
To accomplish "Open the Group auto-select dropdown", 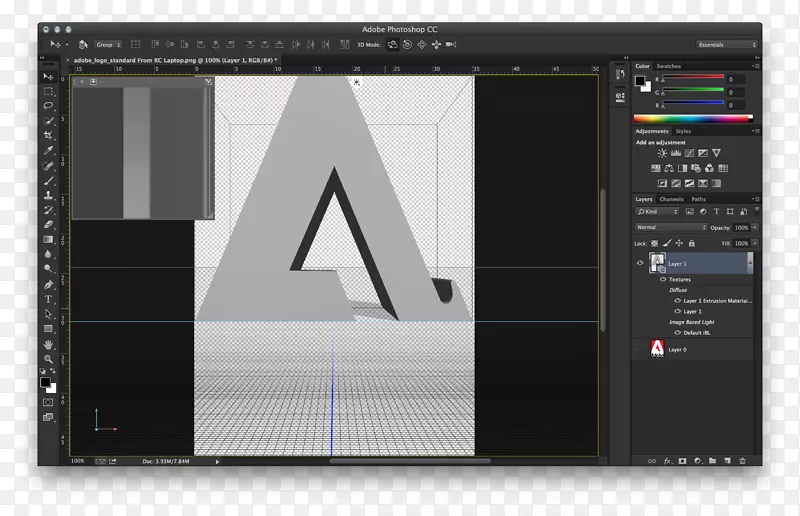I will [108, 45].
